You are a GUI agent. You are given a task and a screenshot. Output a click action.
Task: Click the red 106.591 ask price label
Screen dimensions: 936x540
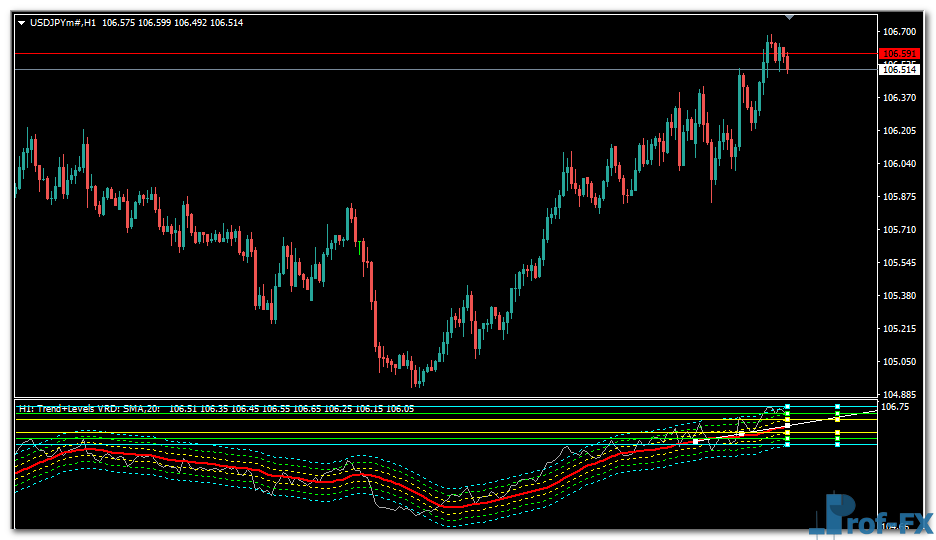(x=899, y=54)
